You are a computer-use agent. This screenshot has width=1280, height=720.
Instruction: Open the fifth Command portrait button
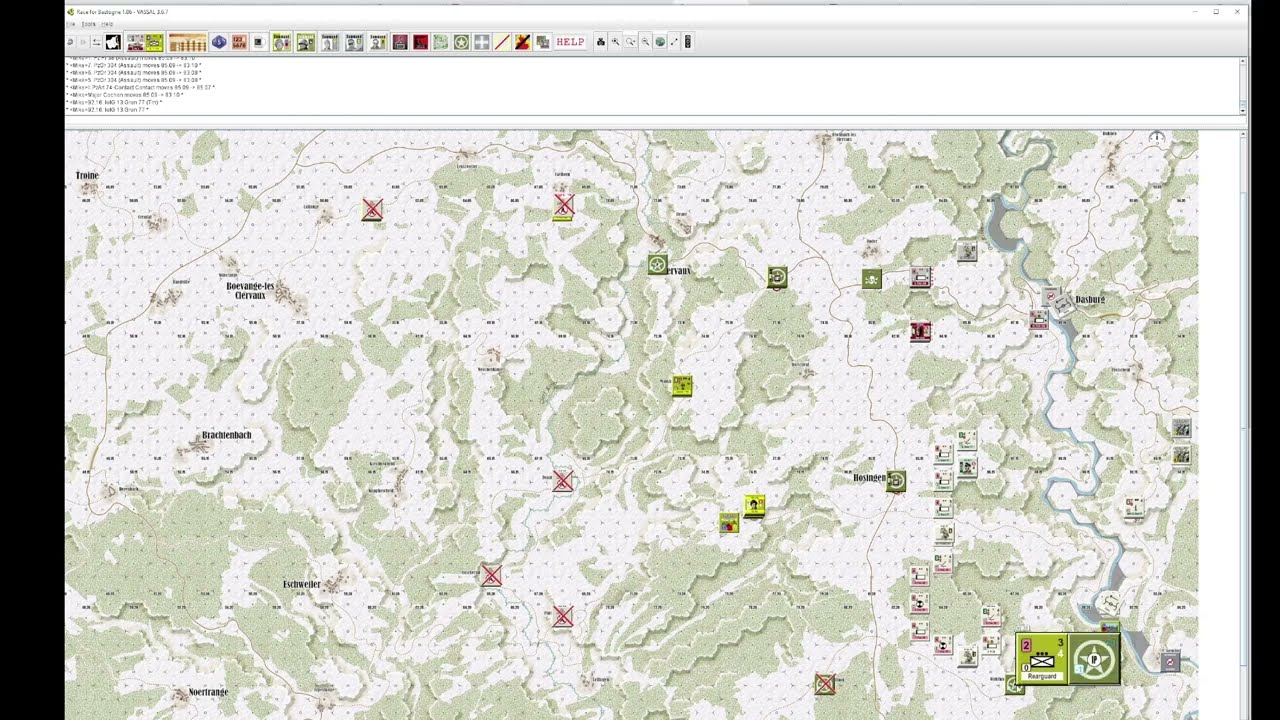(378, 42)
